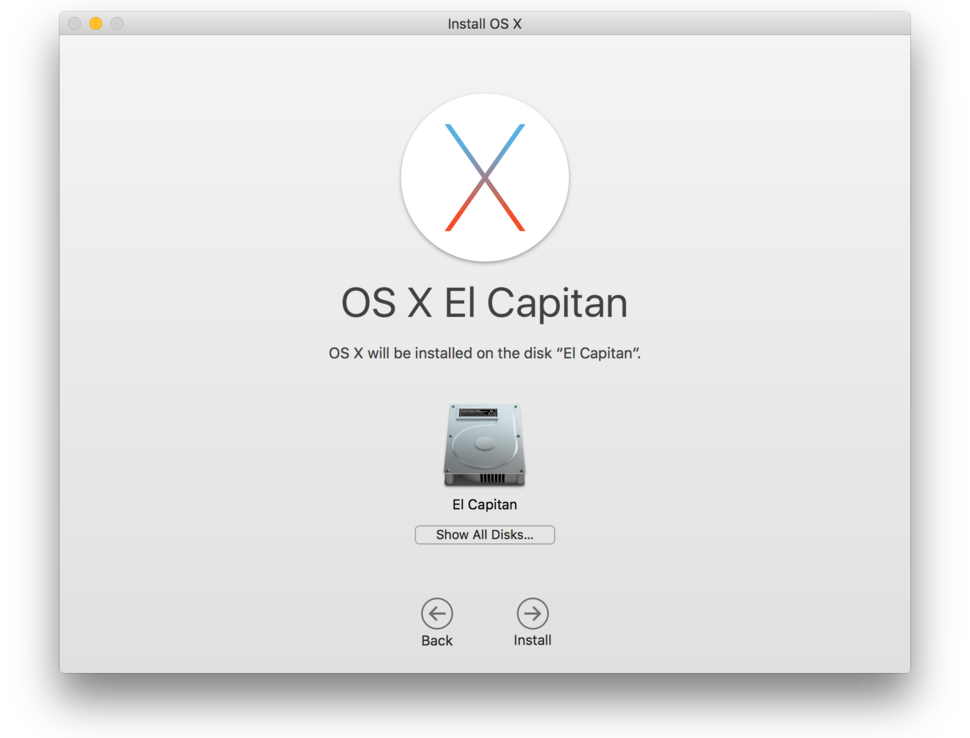The image size is (970, 738).
Task: Minimize the Install OS X window
Action: [95, 24]
